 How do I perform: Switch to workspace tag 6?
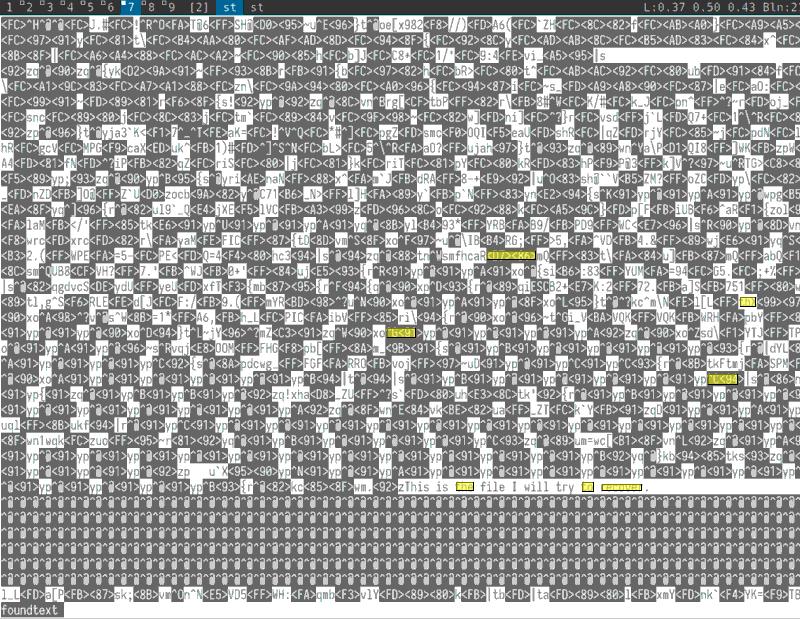(x=108, y=7)
